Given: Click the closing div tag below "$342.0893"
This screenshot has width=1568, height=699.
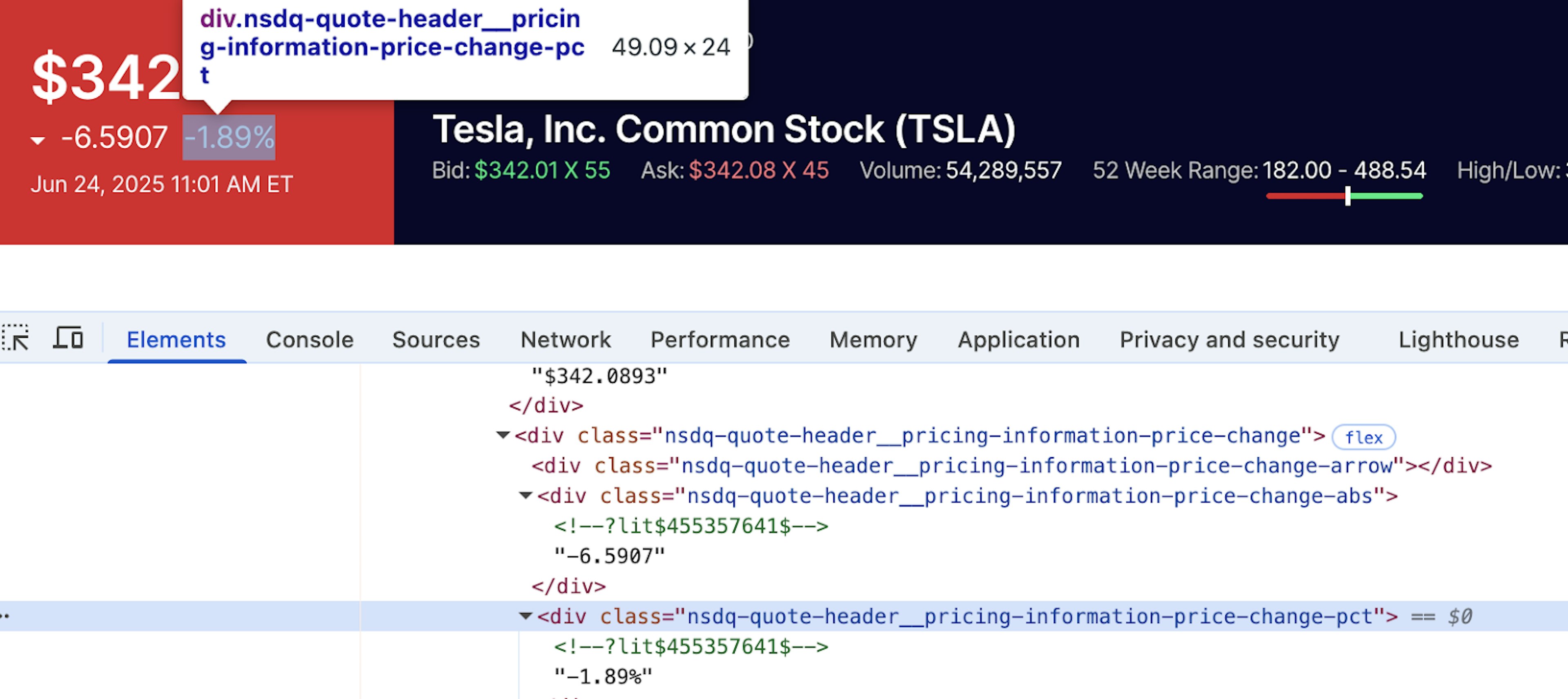Looking at the screenshot, I should (x=546, y=406).
